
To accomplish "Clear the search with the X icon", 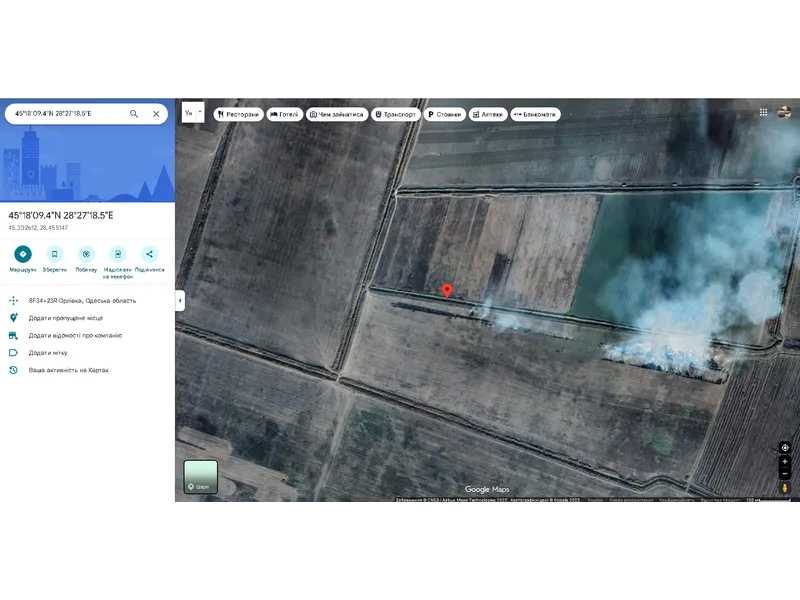I will (x=156, y=114).
